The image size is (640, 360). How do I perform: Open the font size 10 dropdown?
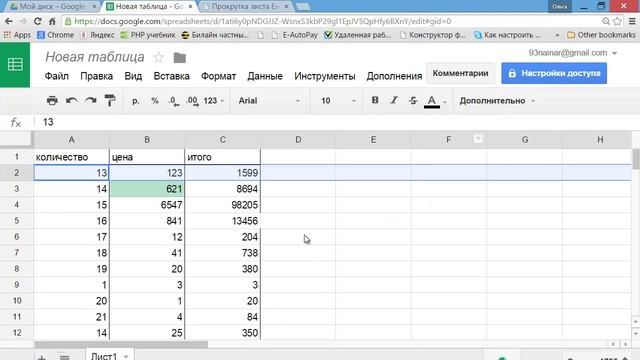(x=338, y=100)
